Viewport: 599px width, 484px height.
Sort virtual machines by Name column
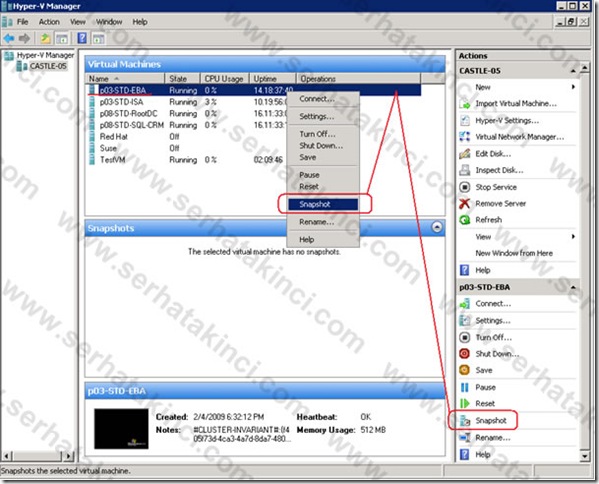pos(125,79)
